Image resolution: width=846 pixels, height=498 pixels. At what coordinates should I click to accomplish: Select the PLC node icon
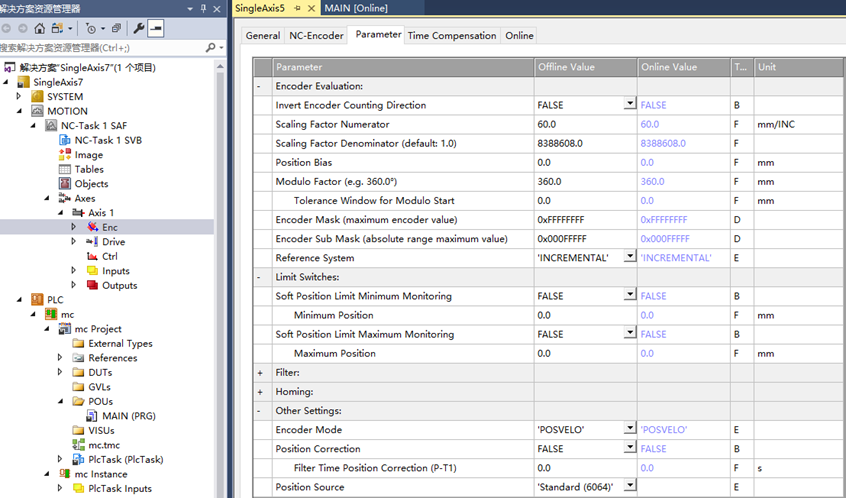pyautogui.click(x=37, y=299)
